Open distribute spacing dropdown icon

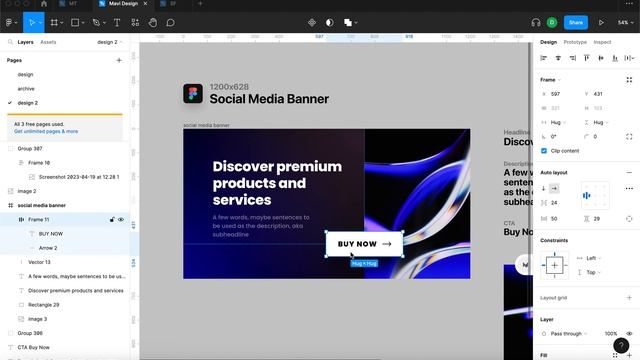pos(629,58)
